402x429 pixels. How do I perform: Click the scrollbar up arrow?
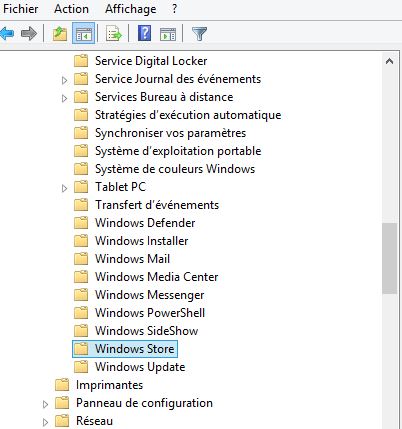point(389,61)
